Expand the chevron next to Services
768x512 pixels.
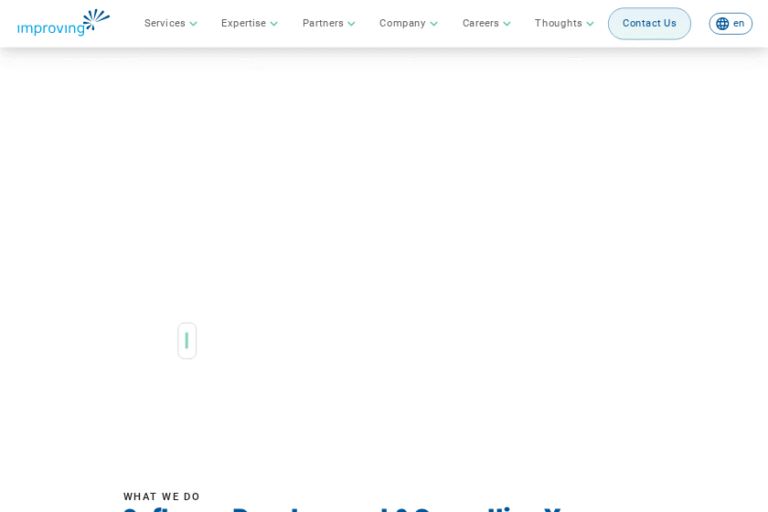[x=194, y=24]
